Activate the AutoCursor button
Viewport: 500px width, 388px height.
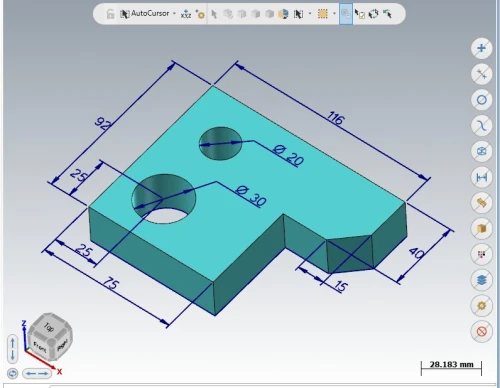pyautogui.click(x=144, y=14)
